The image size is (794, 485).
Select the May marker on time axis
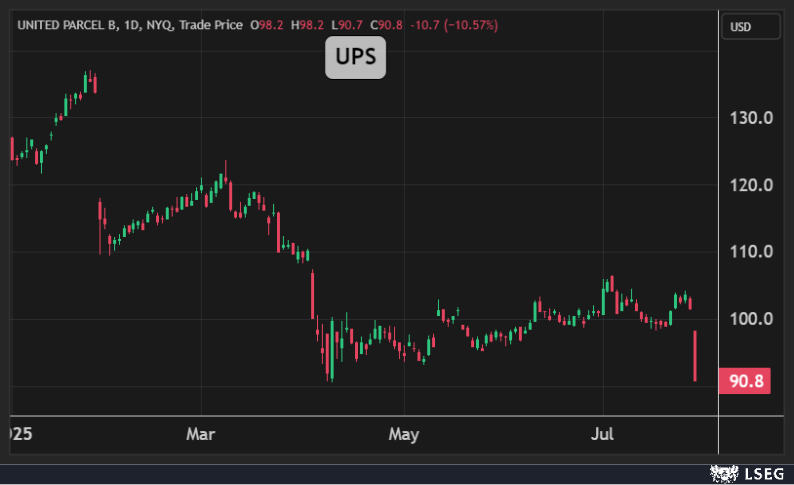(403, 435)
